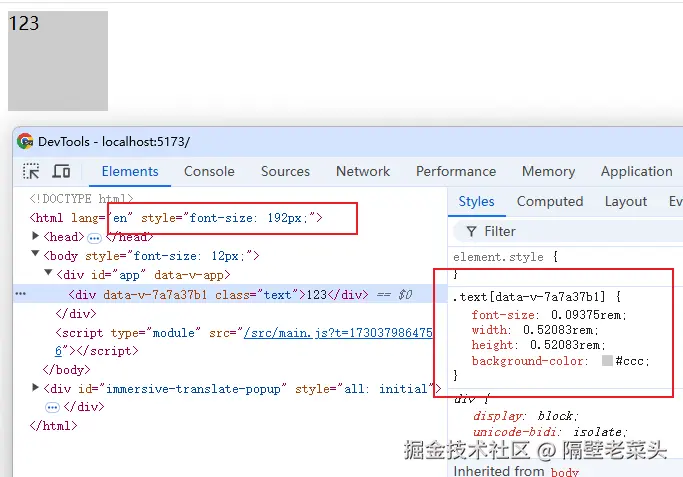The width and height of the screenshot is (683, 477).
Task: Open the Sources tab
Action: pyautogui.click(x=285, y=171)
